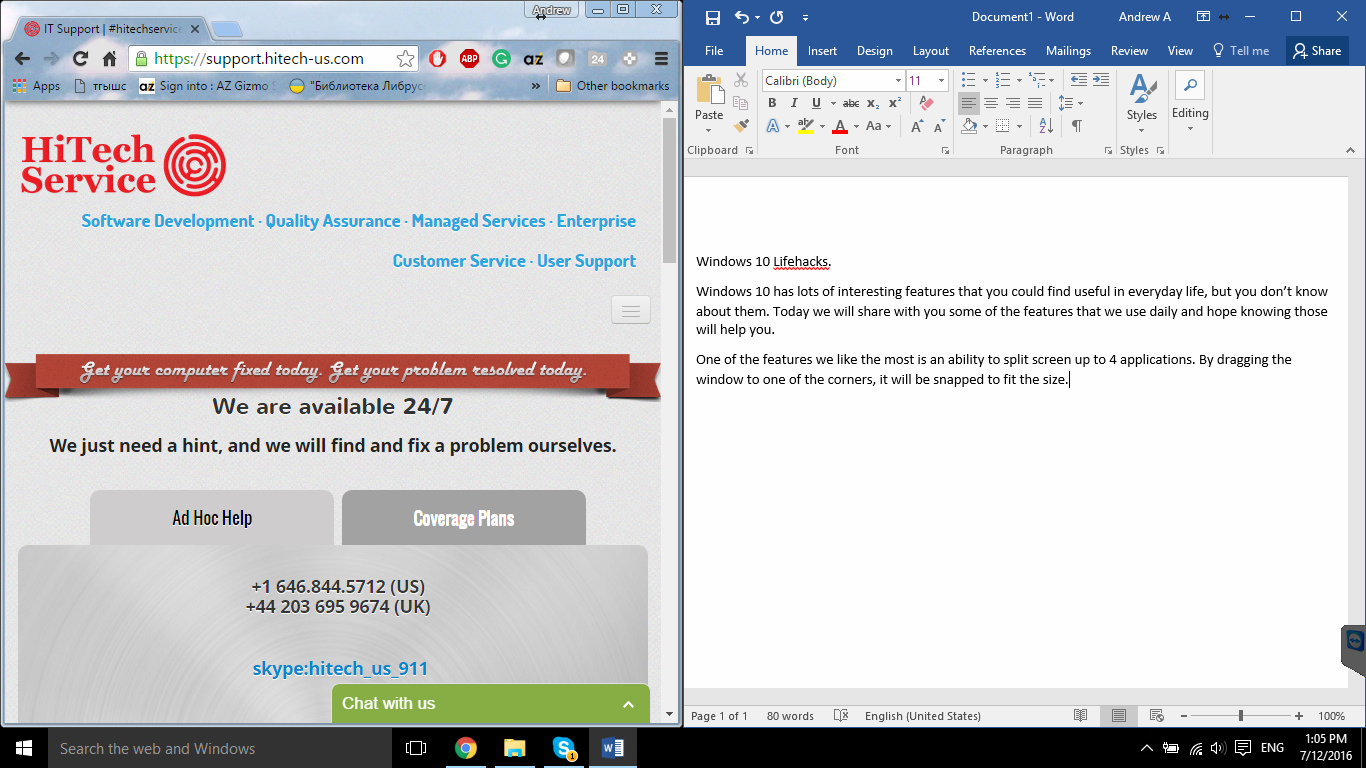This screenshot has height=768, width=1366.
Task: Clear all formatting with the eraser icon
Action: 925,103
